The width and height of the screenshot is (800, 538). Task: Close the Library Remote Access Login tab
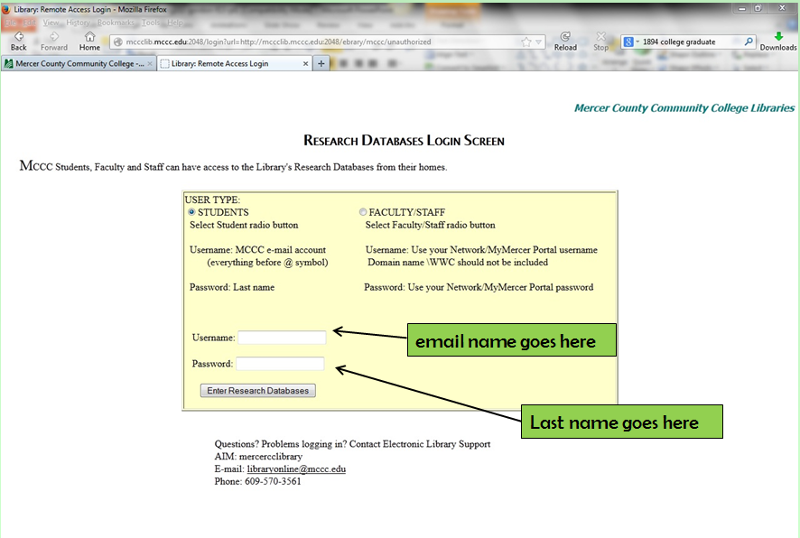point(306,64)
